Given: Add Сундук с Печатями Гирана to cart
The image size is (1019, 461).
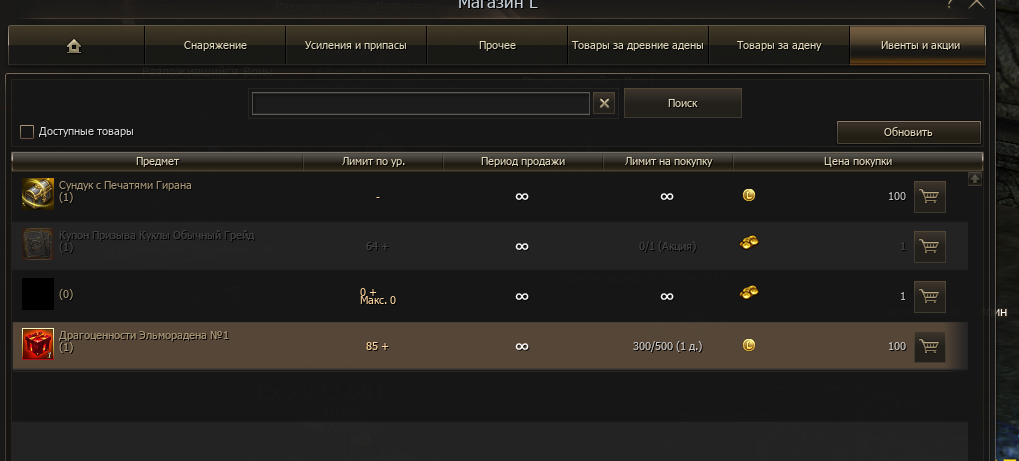Looking at the screenshot, I should (930, 196).
